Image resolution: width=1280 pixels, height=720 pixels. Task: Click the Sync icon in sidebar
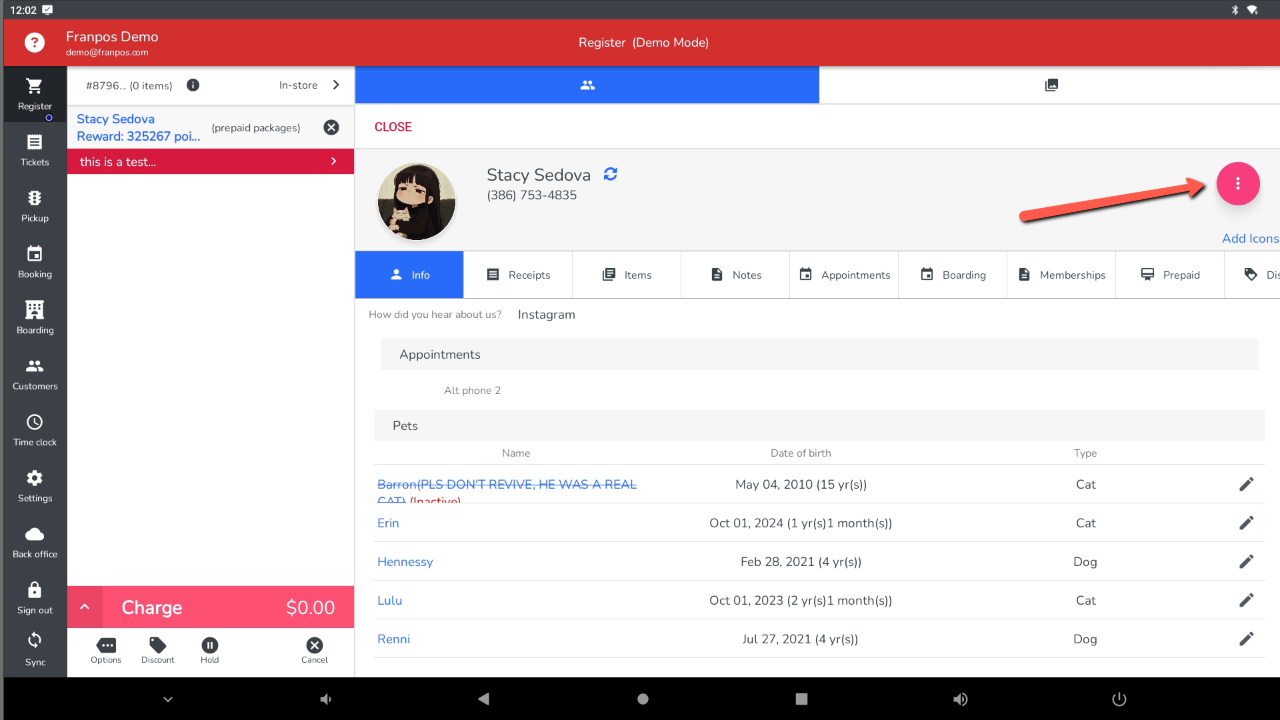[35, 646]
